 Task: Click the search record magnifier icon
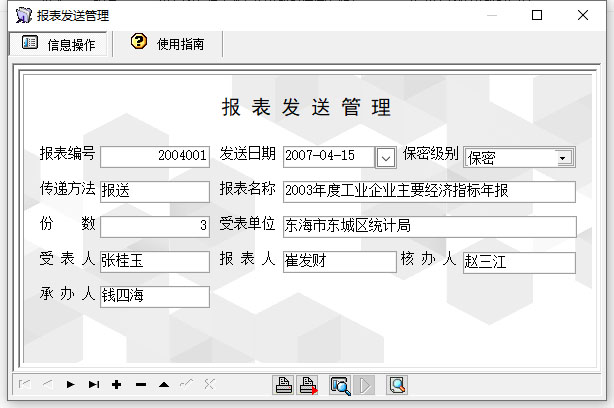[397, 385]
